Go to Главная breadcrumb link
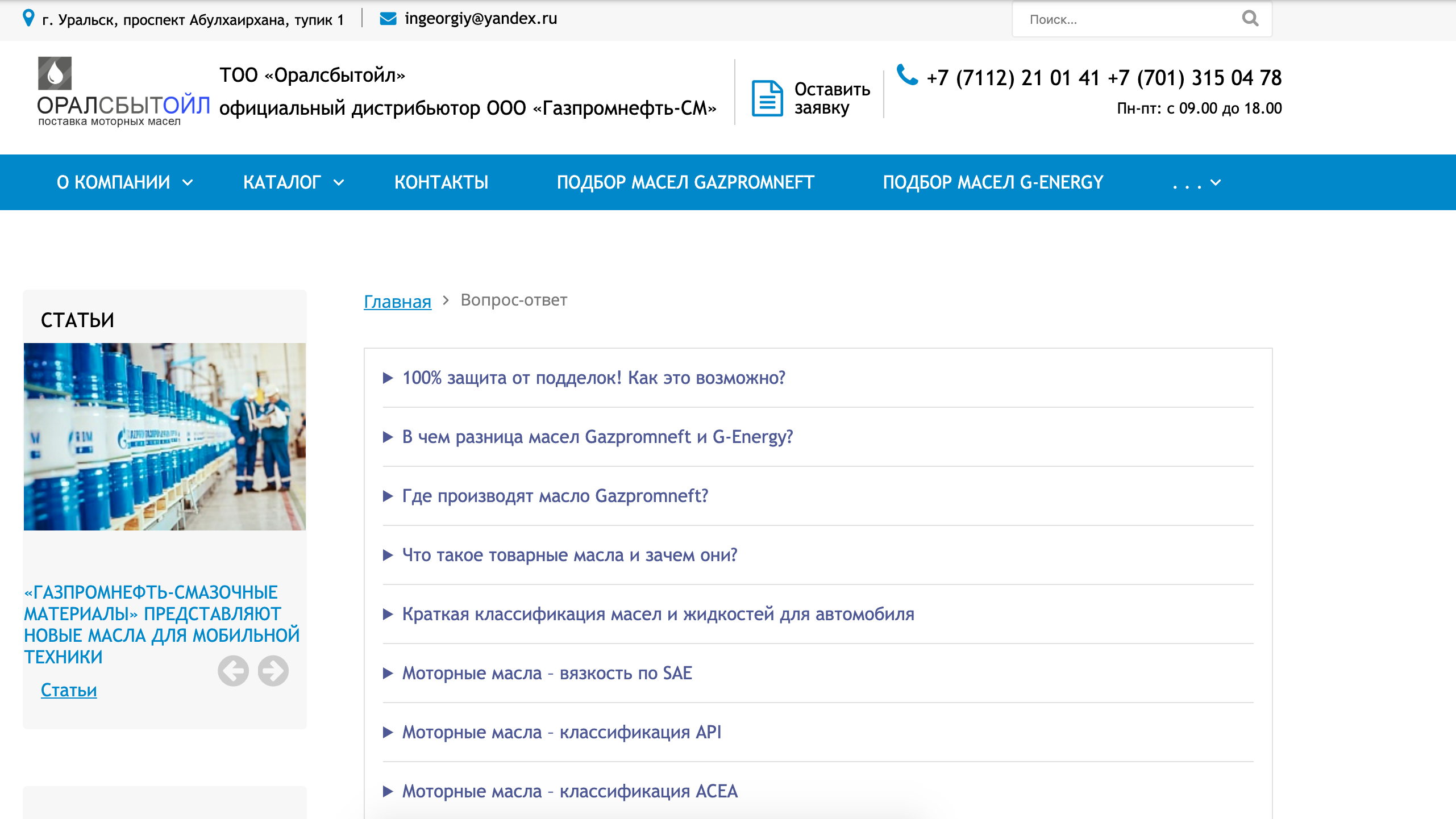The height and width of the screenshot is (819, 1456). [x=397, y=301]
